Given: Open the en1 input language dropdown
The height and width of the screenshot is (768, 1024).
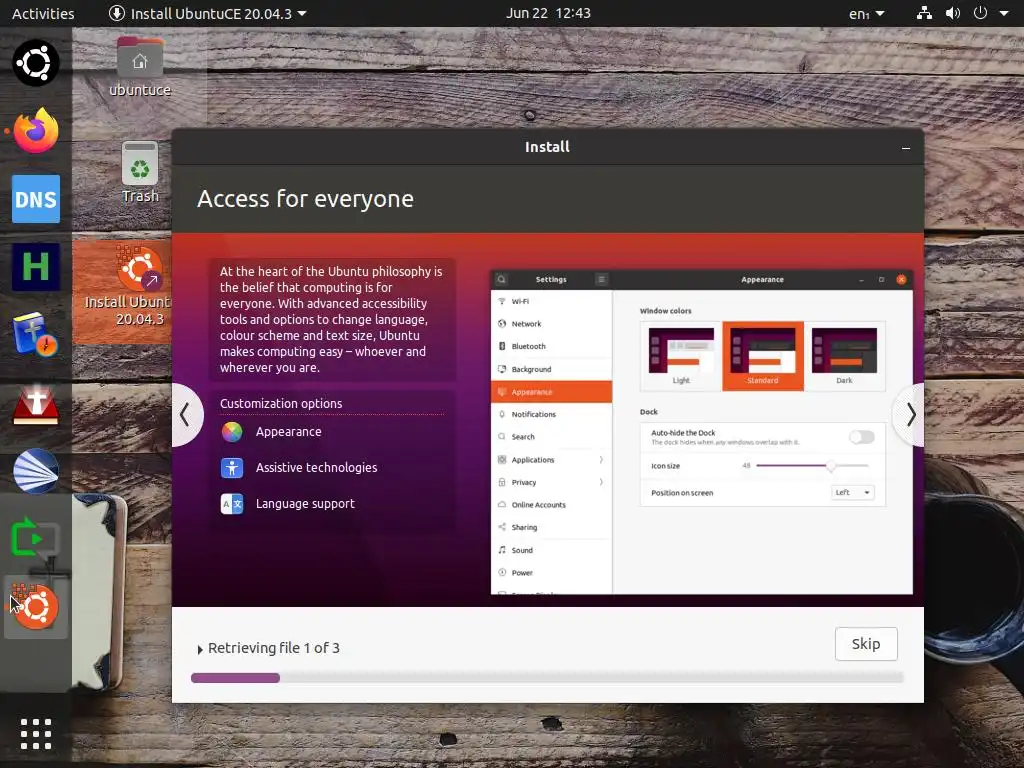Looking at the screenshot, I should pos(867,13).
